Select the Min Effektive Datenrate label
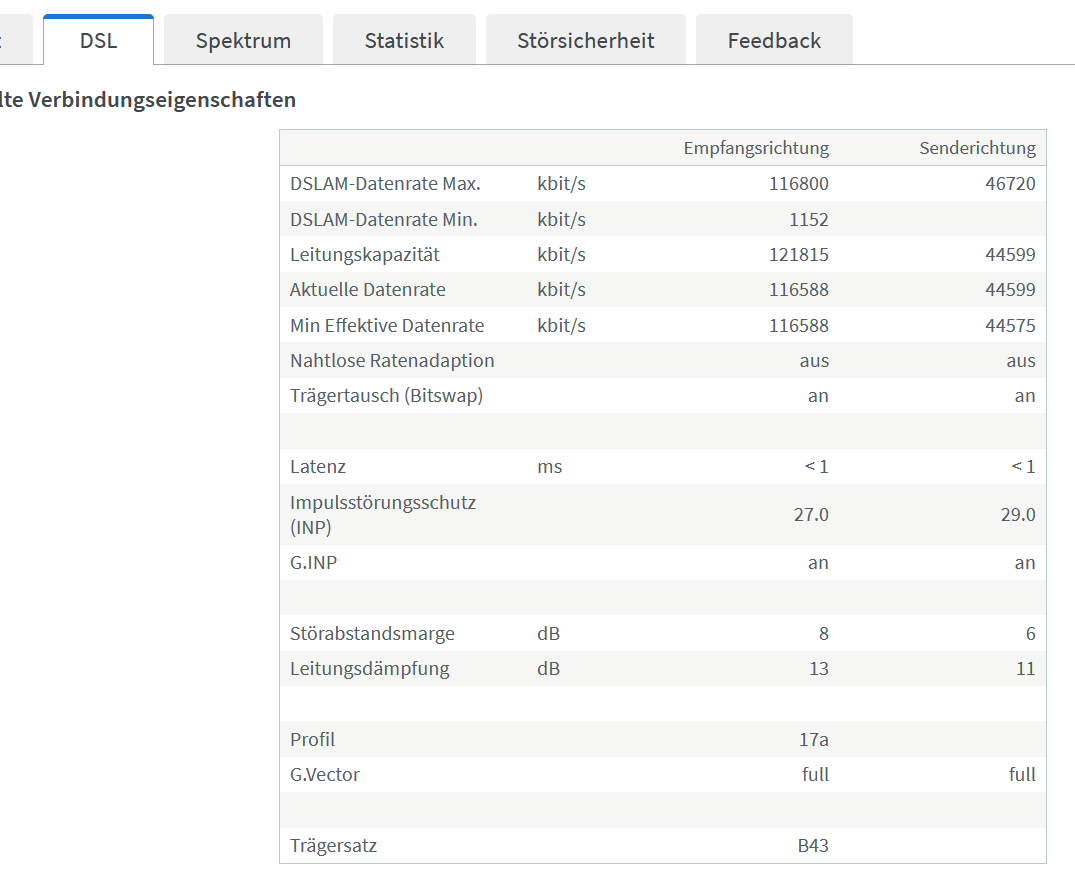 (x=387, y=325)
